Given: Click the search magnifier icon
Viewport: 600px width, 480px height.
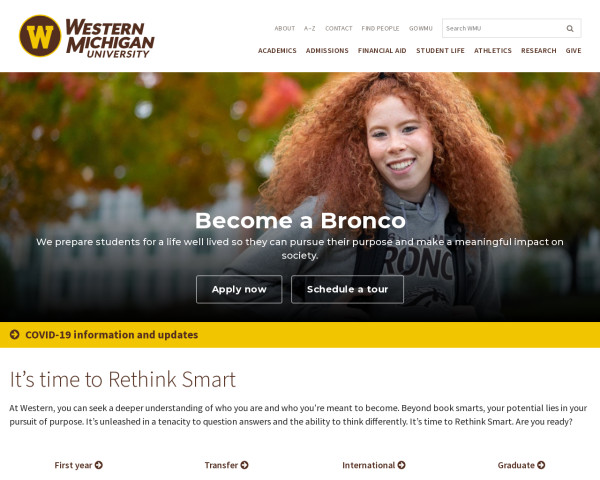Looking at the screenshot, I should [x=570, y=29].
